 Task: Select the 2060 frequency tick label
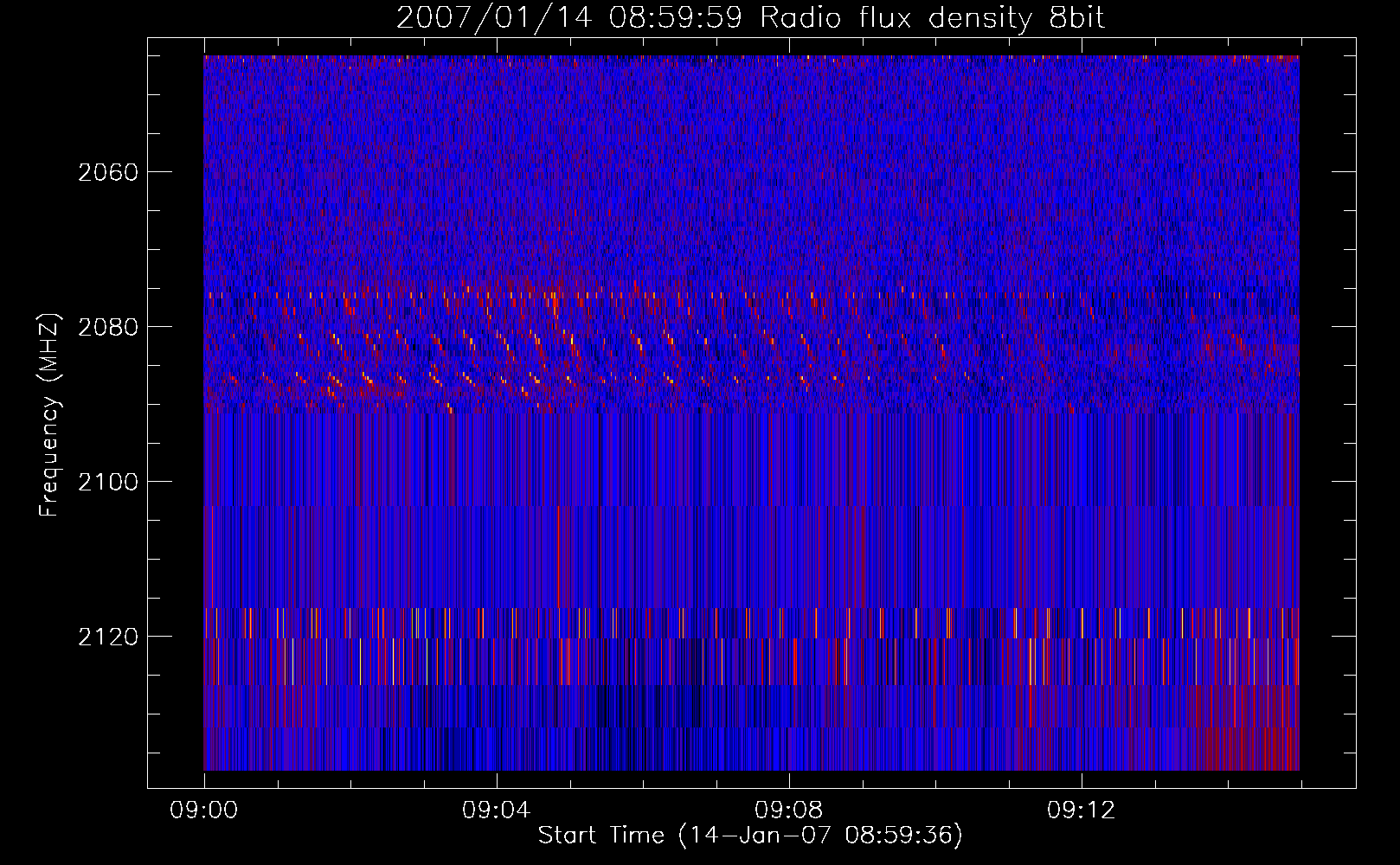(108, 172)
